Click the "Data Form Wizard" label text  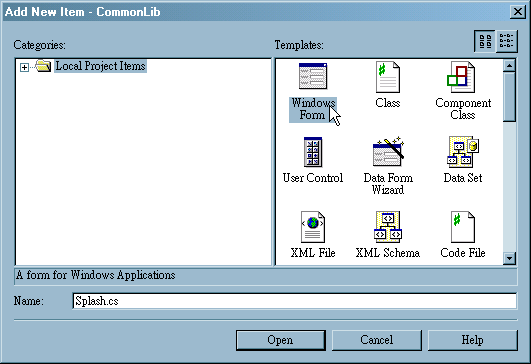coord(388,184)
